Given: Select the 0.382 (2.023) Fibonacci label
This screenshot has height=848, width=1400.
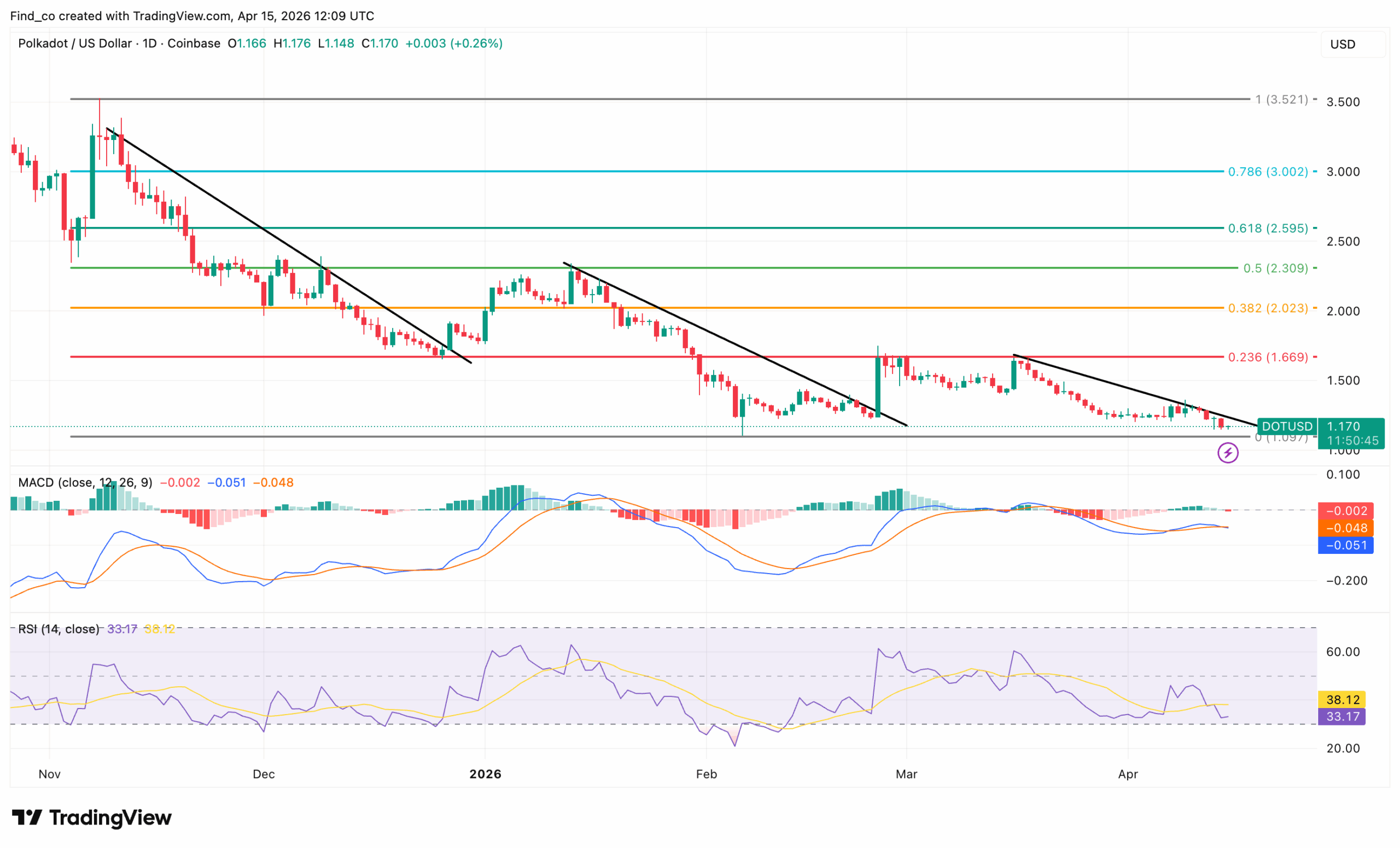Looking at the screenshot, I should coord(1268,308).
